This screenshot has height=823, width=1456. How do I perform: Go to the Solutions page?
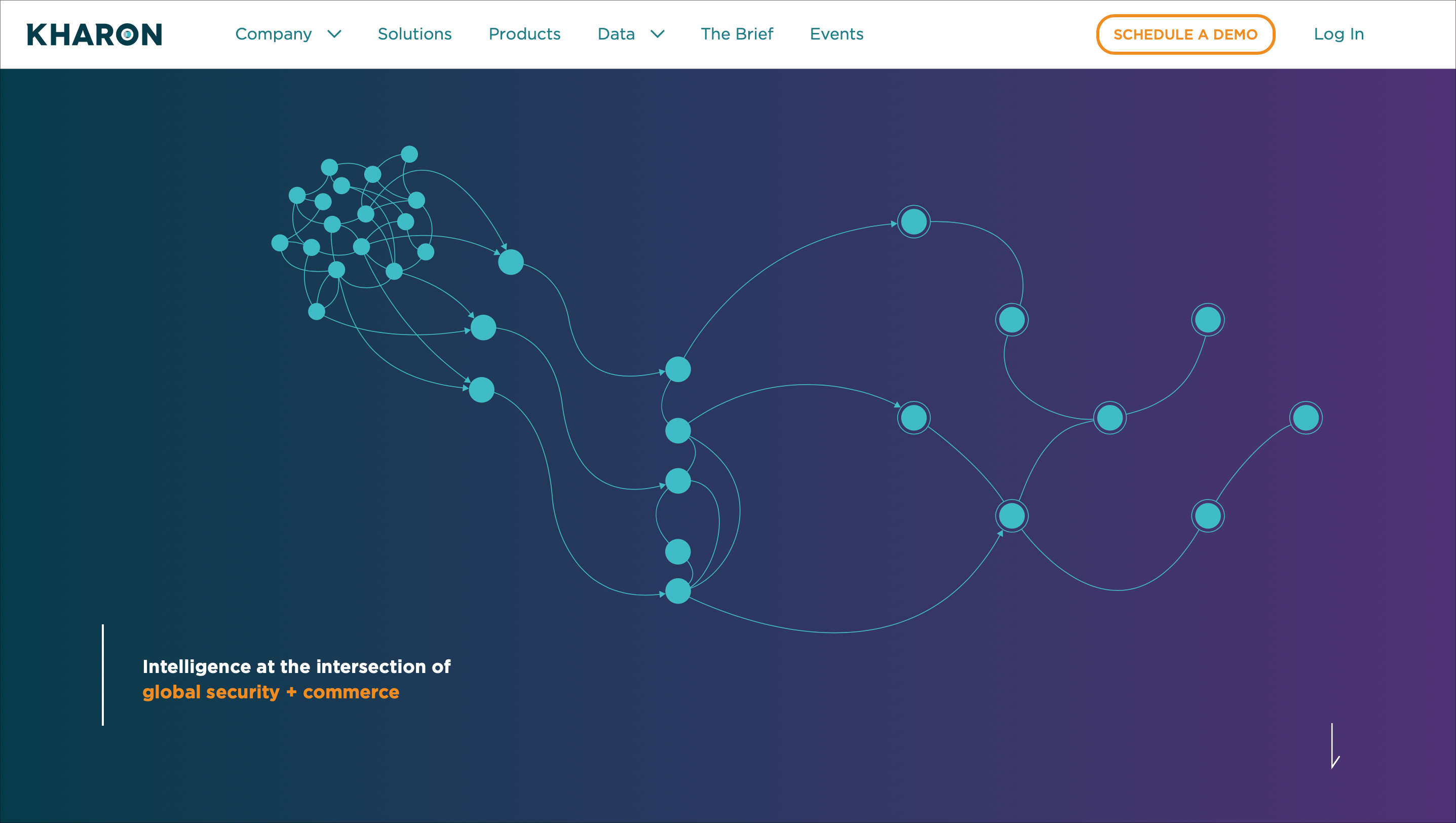(414, 34)
